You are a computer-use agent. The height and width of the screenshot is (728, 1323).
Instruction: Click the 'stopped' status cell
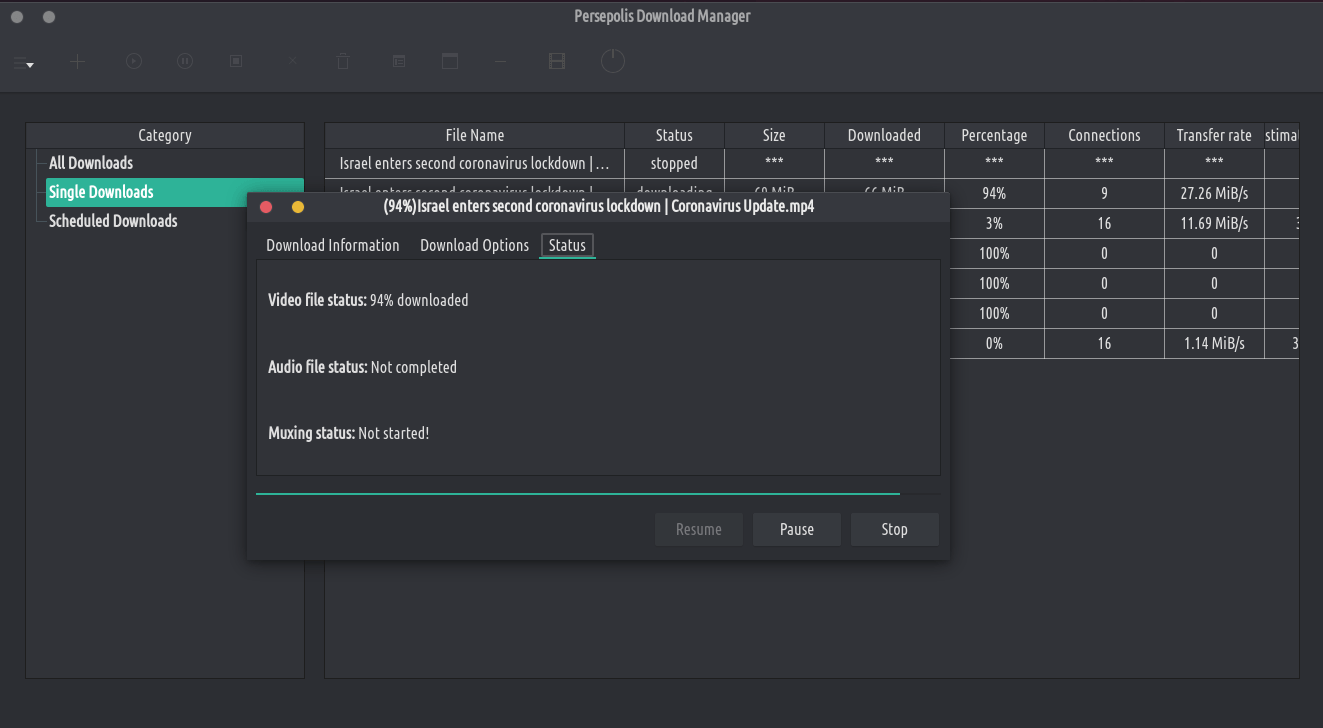coord(674,163)
